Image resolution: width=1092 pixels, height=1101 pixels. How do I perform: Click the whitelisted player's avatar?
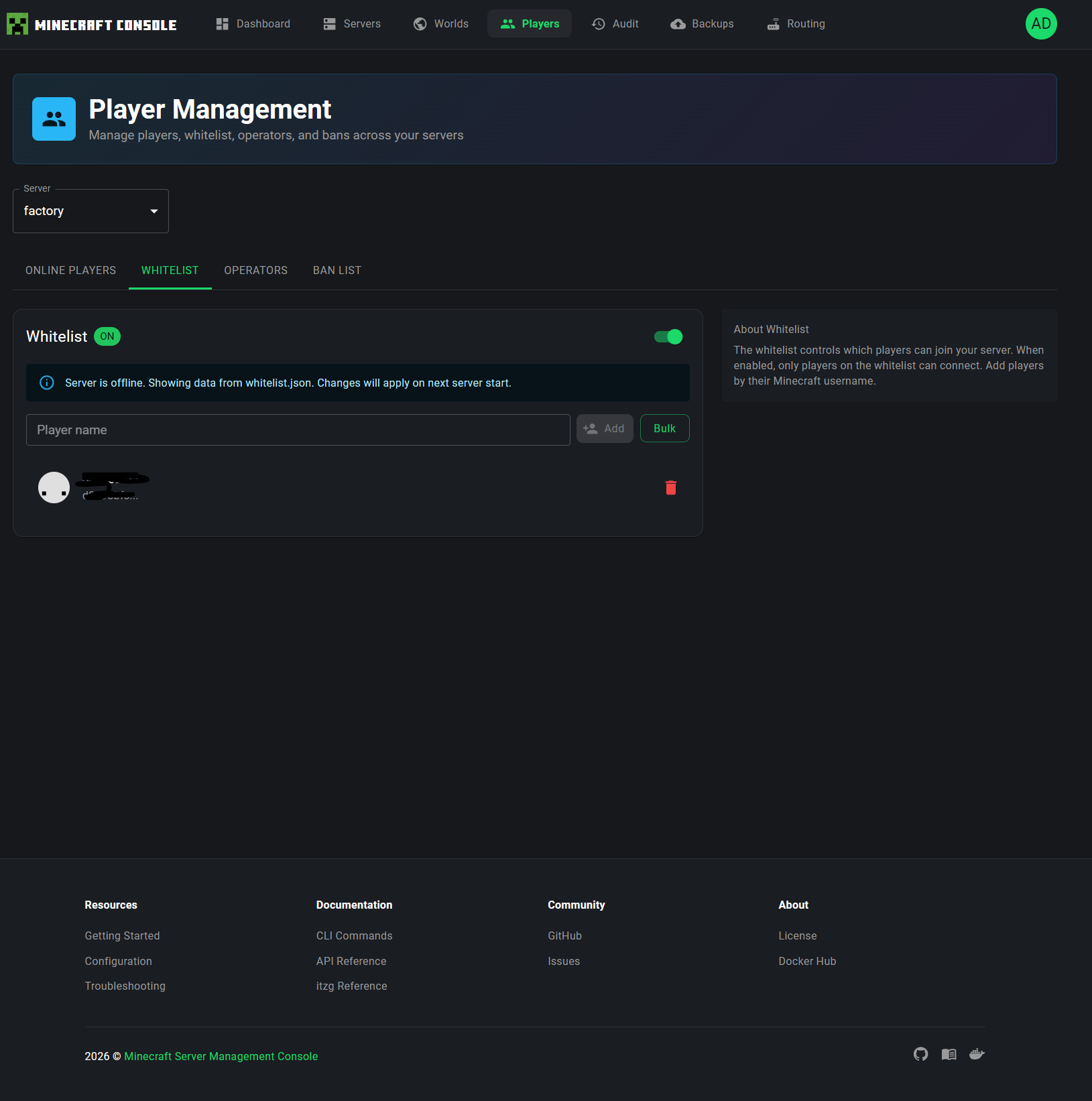tap(54, 487)
